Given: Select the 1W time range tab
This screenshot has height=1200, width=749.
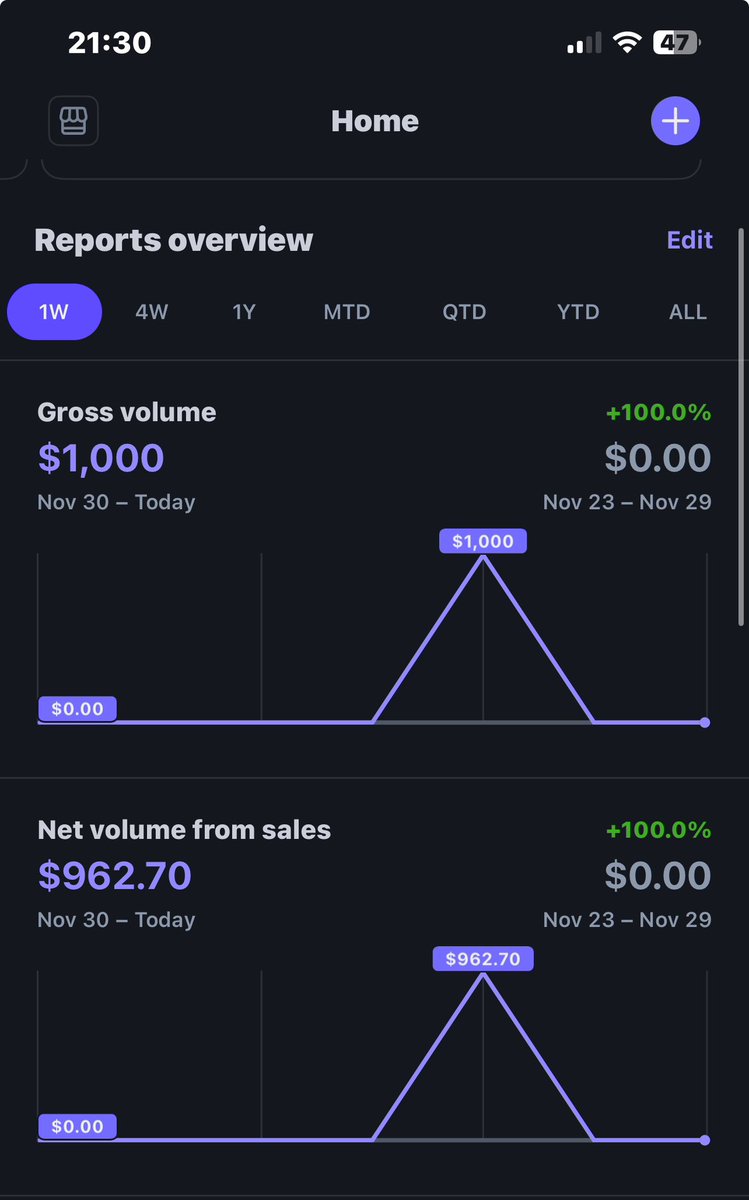Looking at the screenshot, I should (x=54, y=312).
